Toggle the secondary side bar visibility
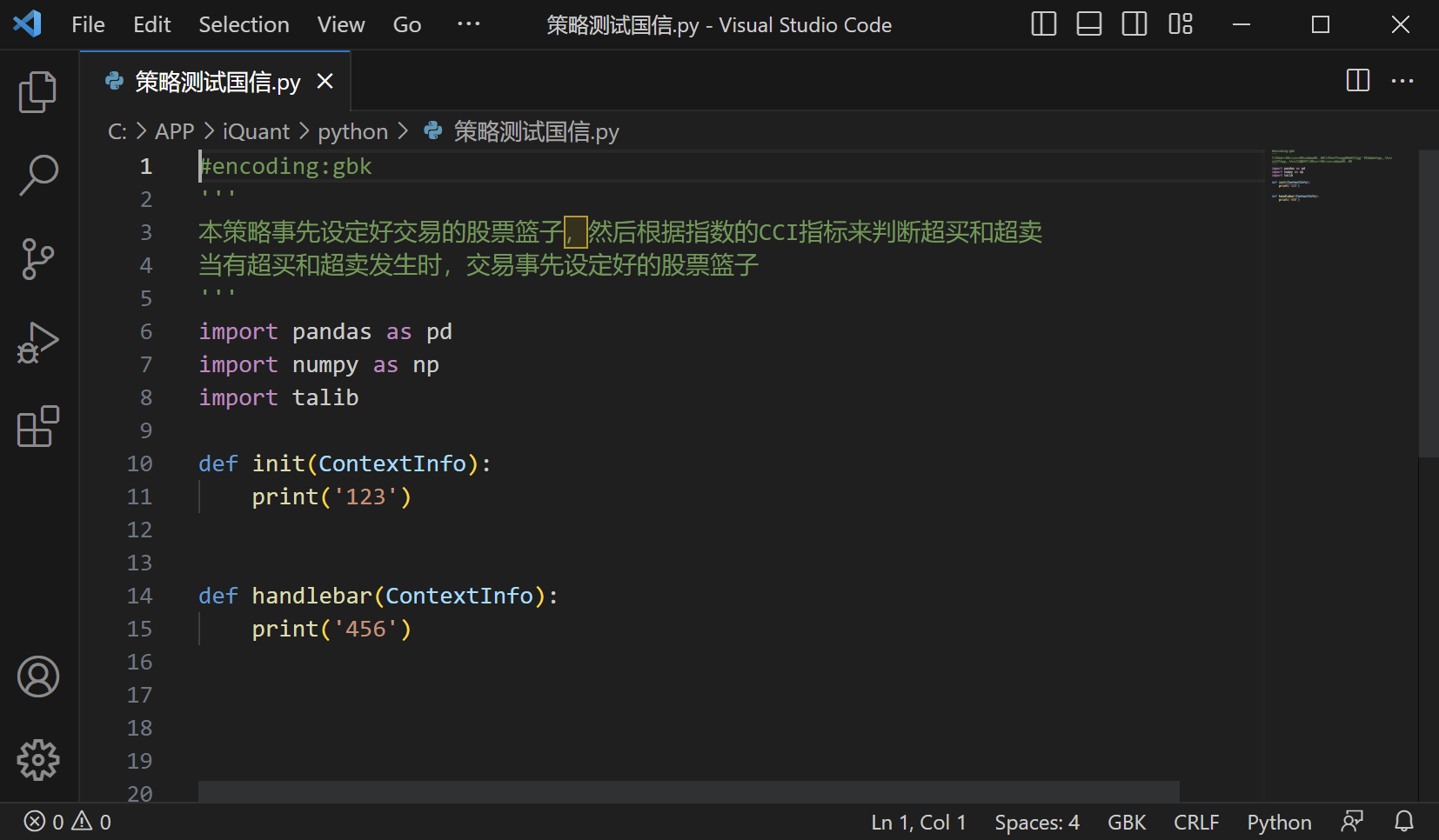Viewport: 1439px width, 840px height. click(x=1134, y=24)
